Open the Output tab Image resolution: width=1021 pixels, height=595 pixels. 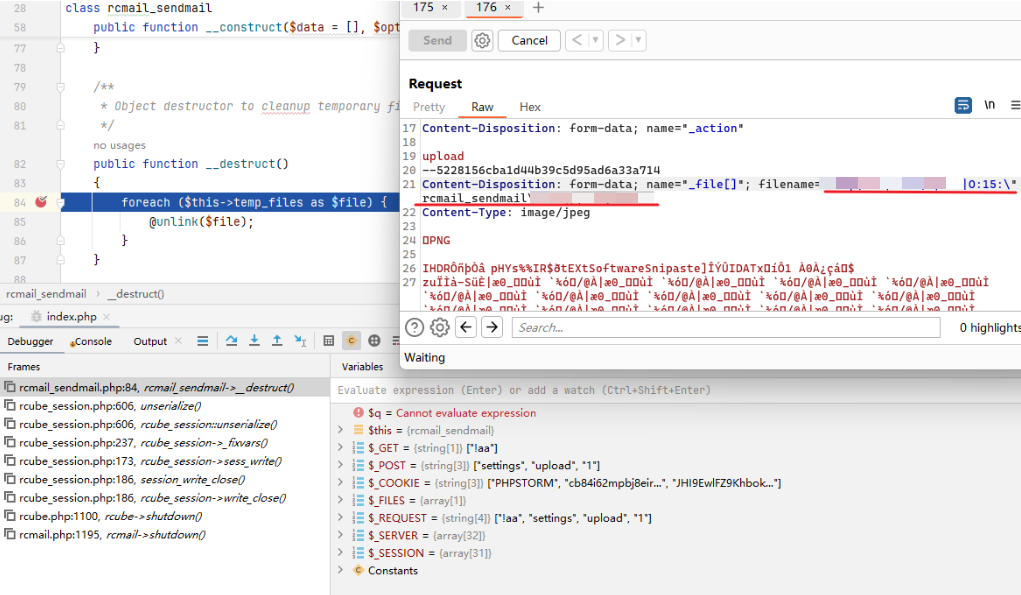150,341
